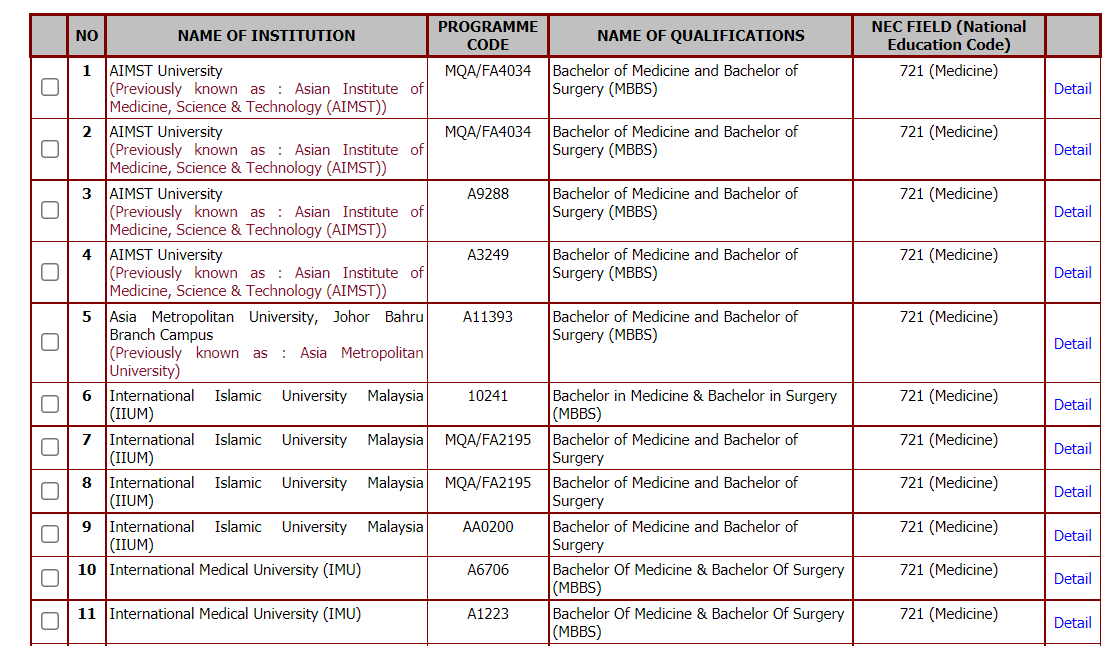This screenshot has width=1118, height=646.
Task: Click the NAME OF QUALIFICATIONS column header
Action: click(x=700, y=36)
